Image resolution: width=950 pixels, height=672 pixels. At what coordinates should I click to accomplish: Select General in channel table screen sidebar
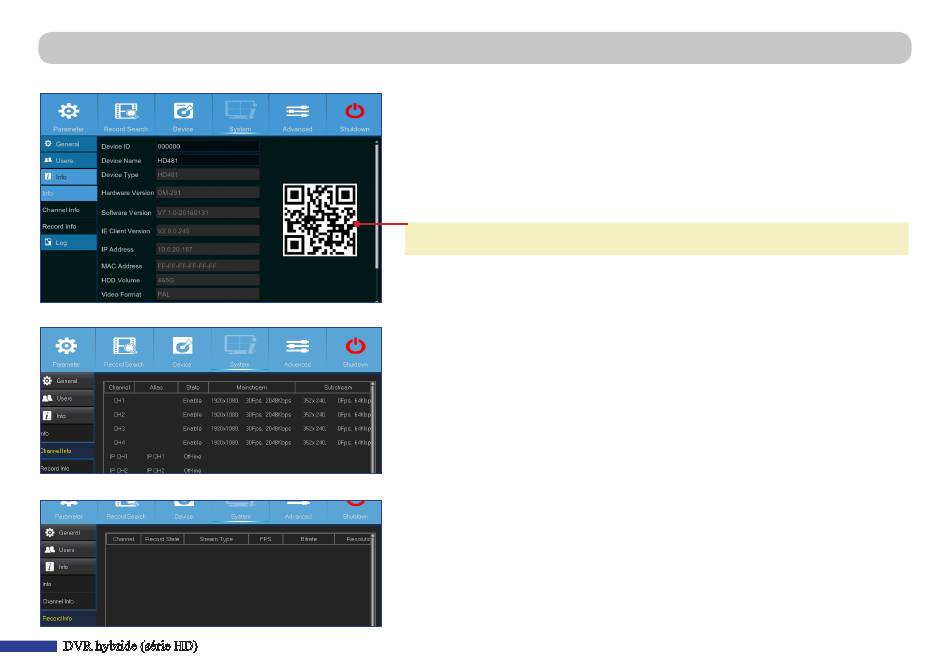(67, 381)
